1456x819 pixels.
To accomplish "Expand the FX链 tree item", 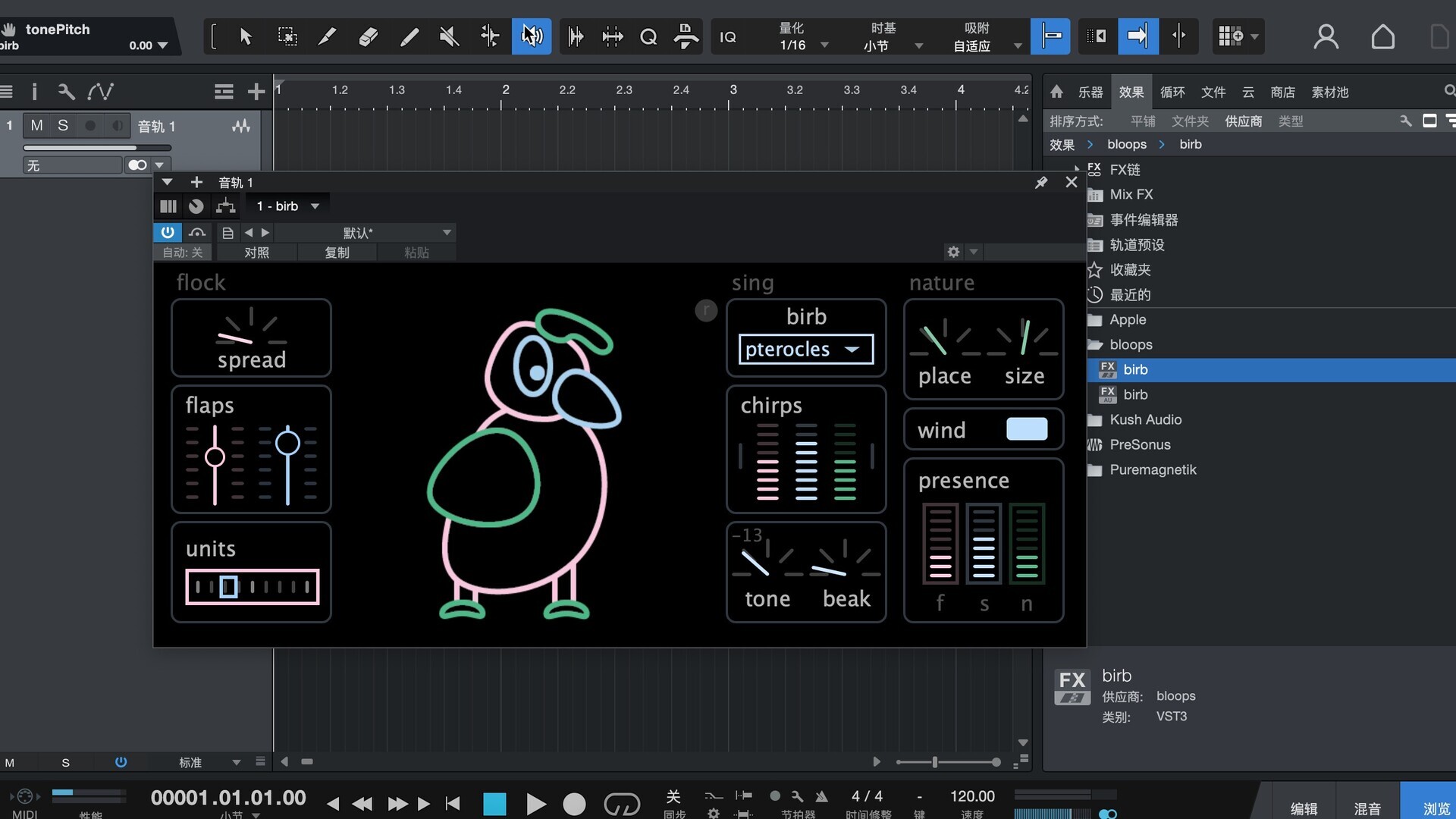I will click(1077, 169).
